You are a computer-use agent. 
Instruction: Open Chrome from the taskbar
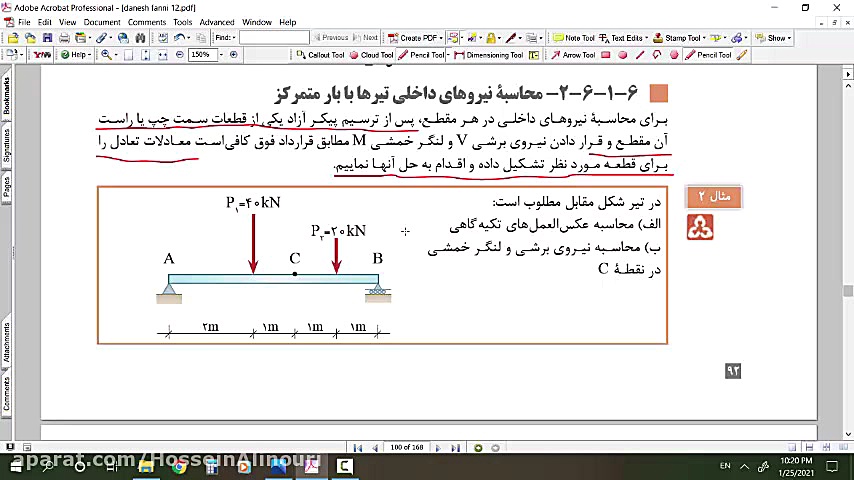coord(179,466)
